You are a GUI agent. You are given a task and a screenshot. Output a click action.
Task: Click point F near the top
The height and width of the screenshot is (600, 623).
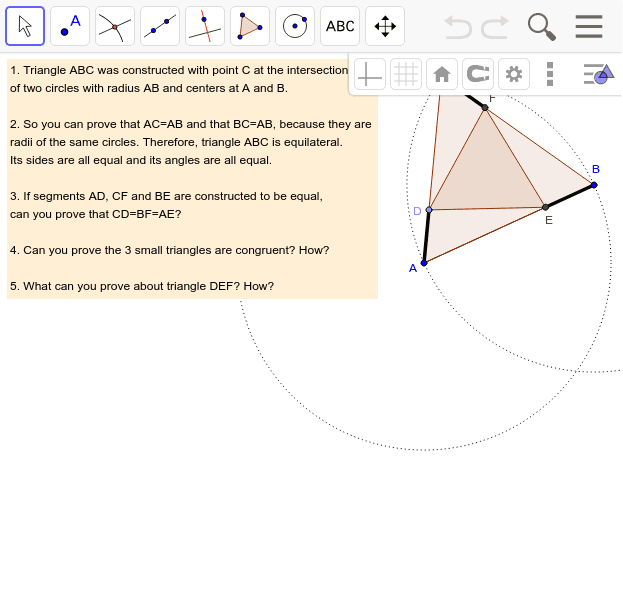pyautogui.click(x=485, y=108)
